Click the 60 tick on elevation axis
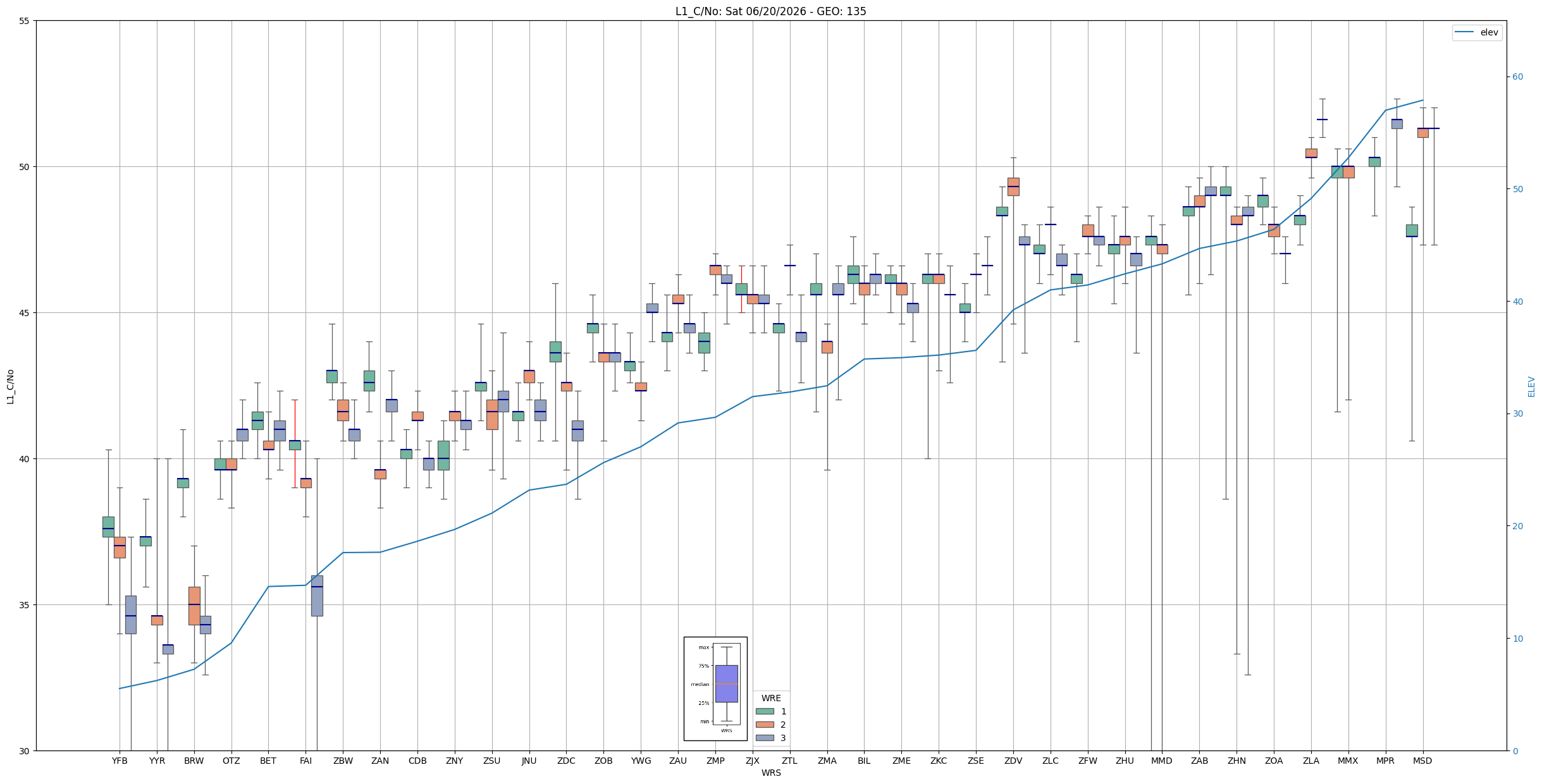Image resolution: width=1542 pixels, height=784 pixels. pyautogui.click(x=1518, y=77)
